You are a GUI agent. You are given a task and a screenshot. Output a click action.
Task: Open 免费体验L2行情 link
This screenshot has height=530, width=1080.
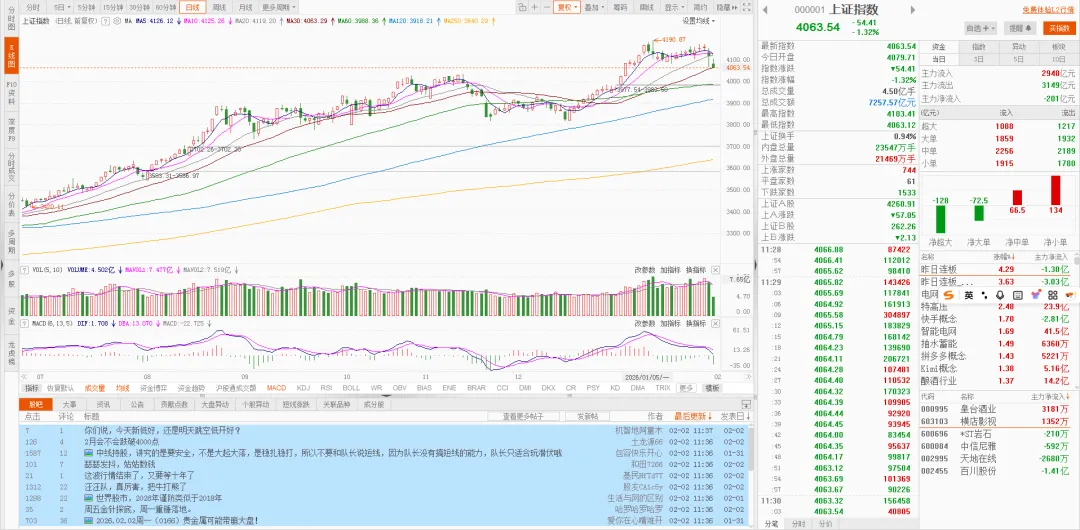coord(1048,10)
